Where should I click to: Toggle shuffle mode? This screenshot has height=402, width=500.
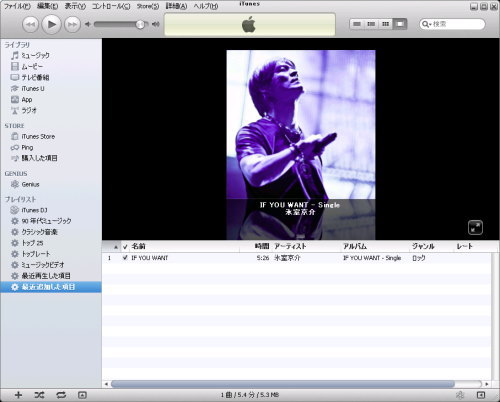pos(39,395)
